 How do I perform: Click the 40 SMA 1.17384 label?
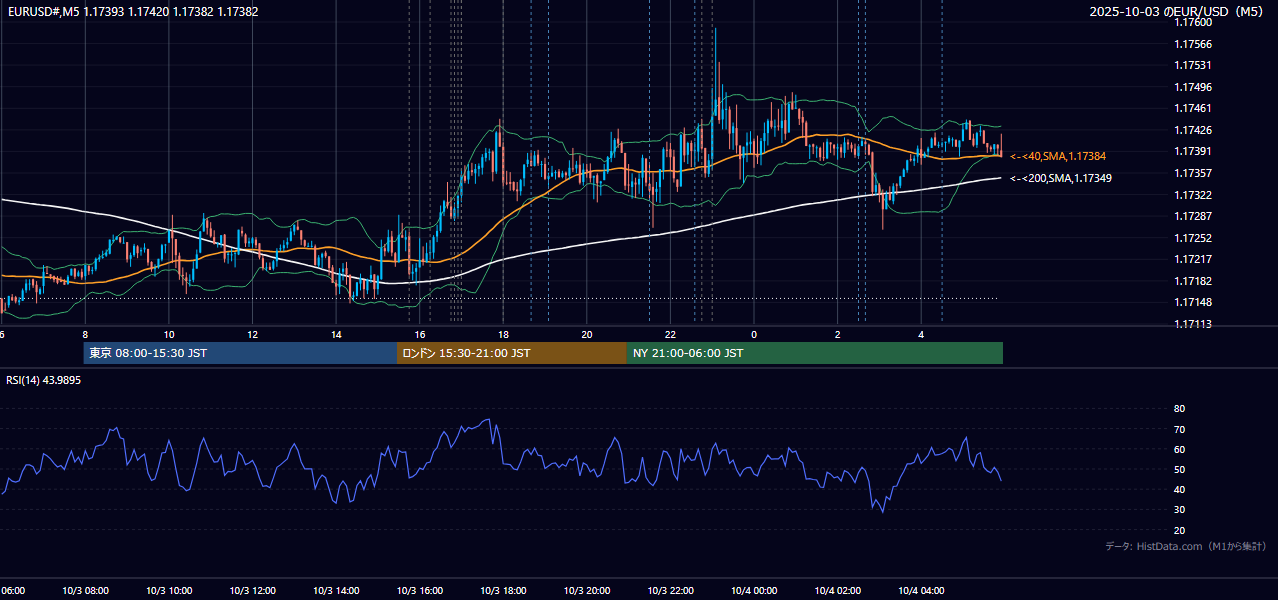1058,156
